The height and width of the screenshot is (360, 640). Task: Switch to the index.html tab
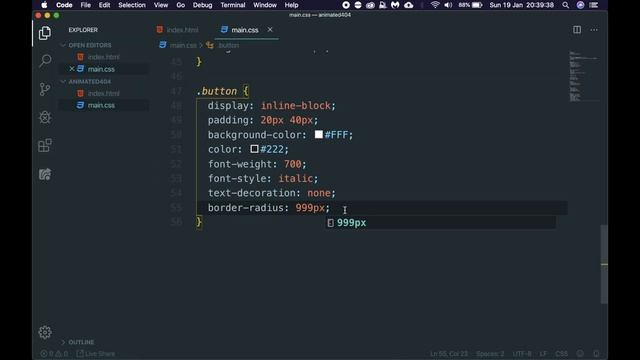(178, 30)
